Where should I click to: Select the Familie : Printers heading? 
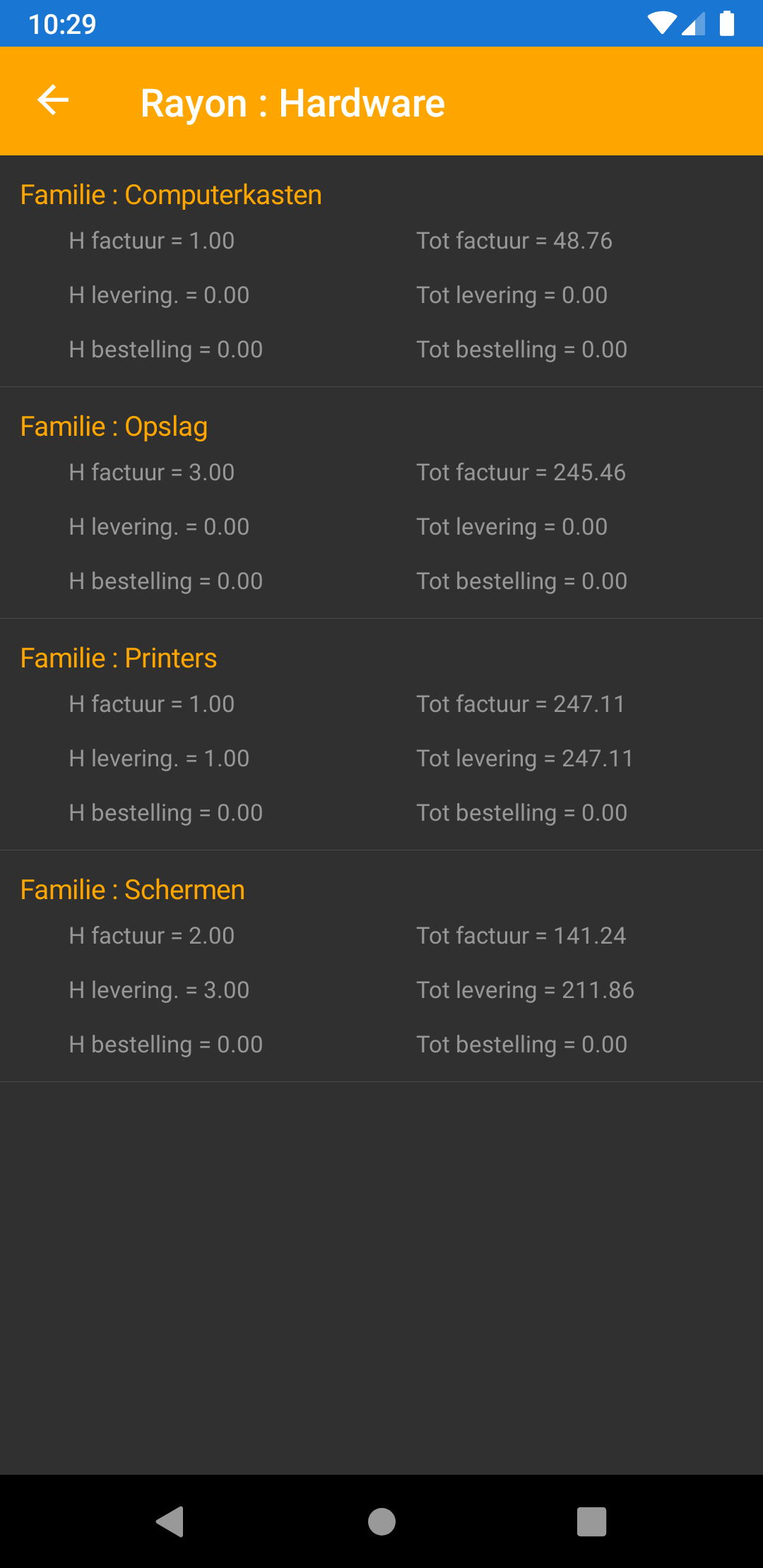click(119, 658)
